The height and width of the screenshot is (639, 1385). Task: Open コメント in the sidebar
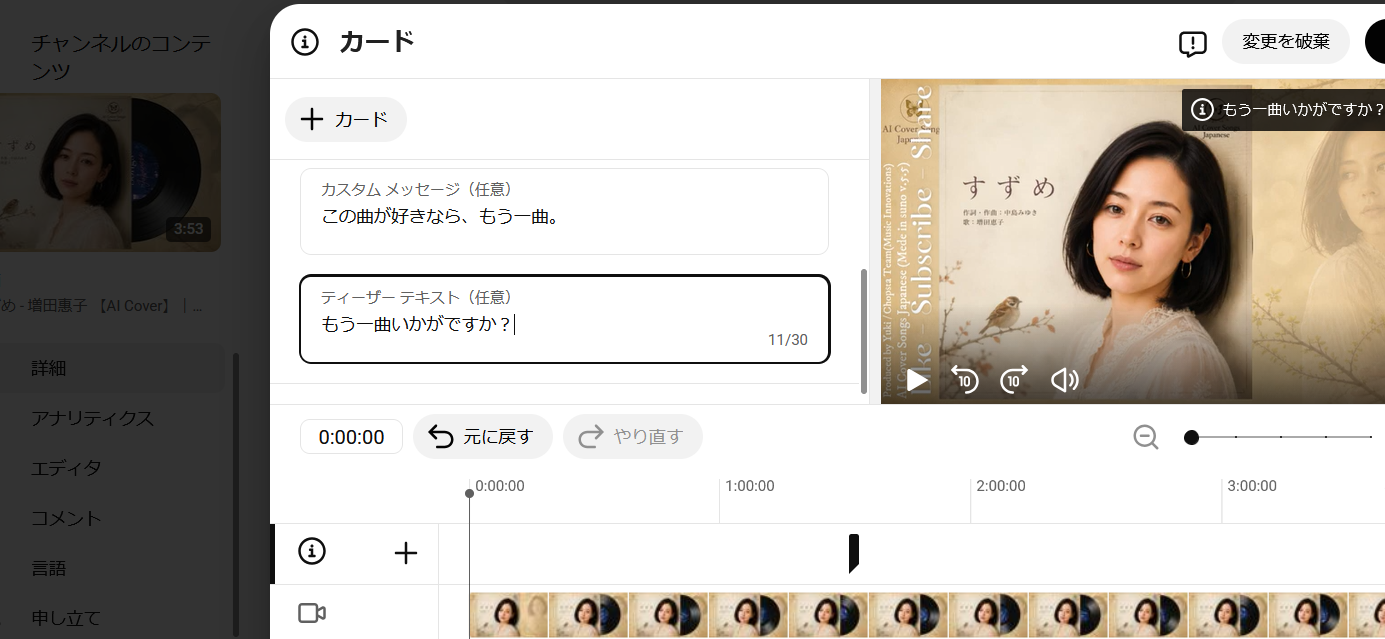pyautogui.click(x=66, y=518)
